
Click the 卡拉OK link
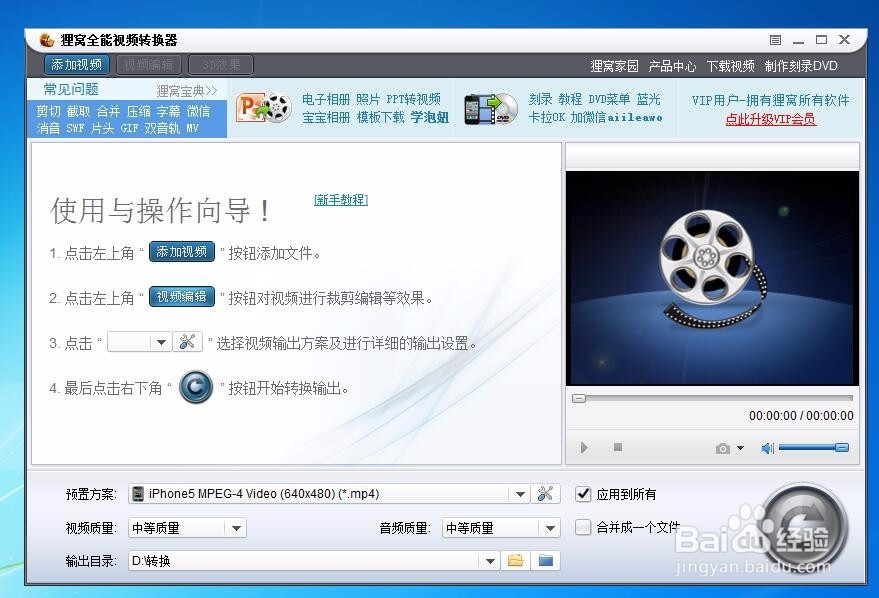(547, 117)
